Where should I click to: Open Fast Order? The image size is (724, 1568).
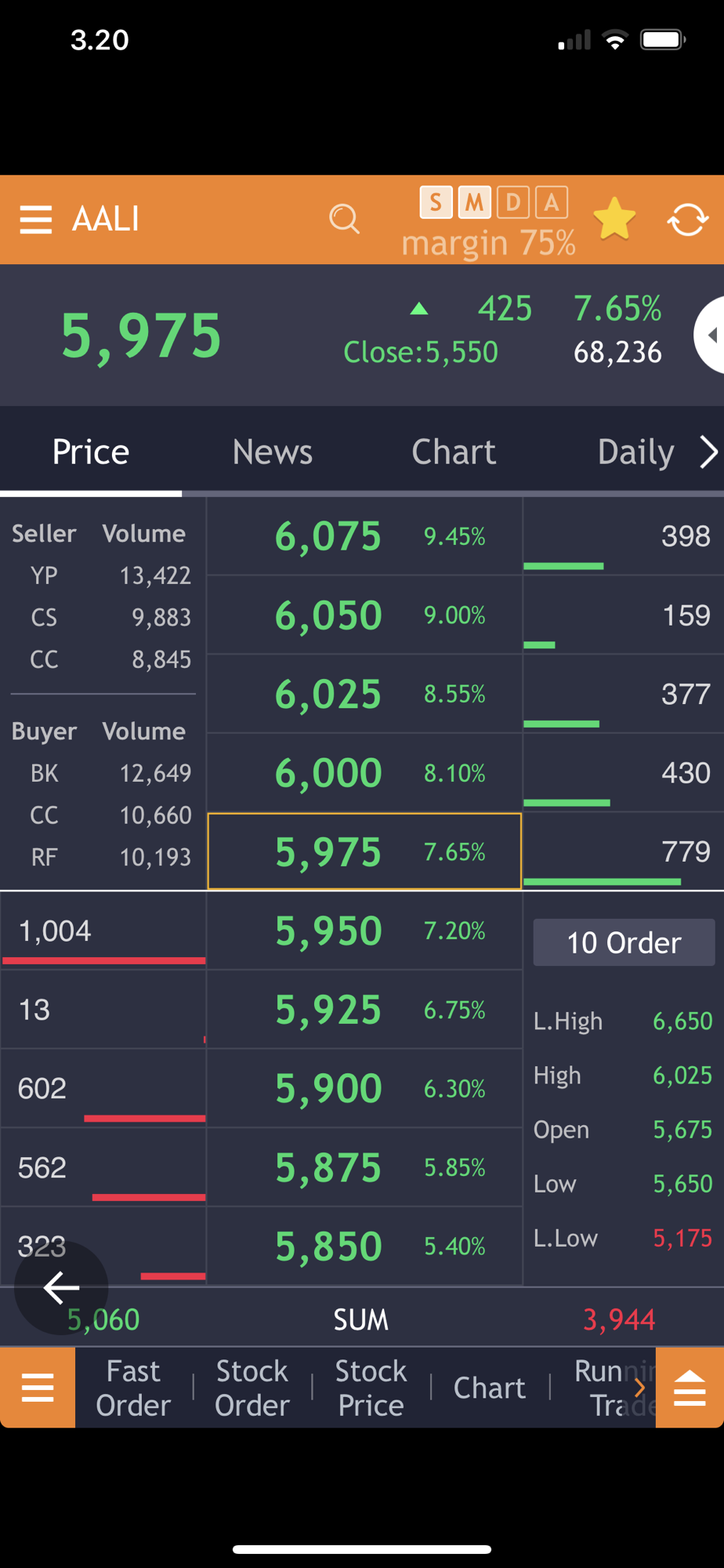133,1388
